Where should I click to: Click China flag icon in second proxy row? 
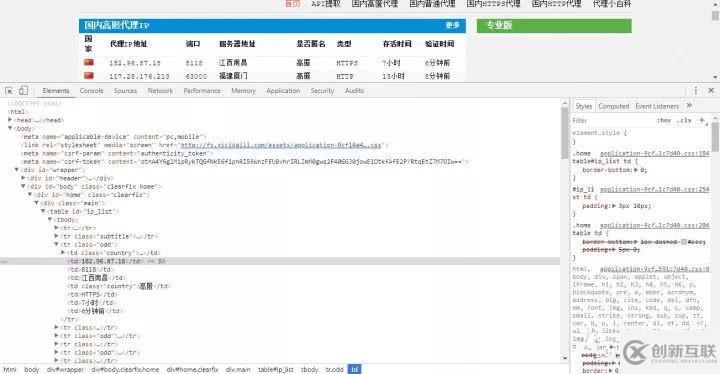89,75
